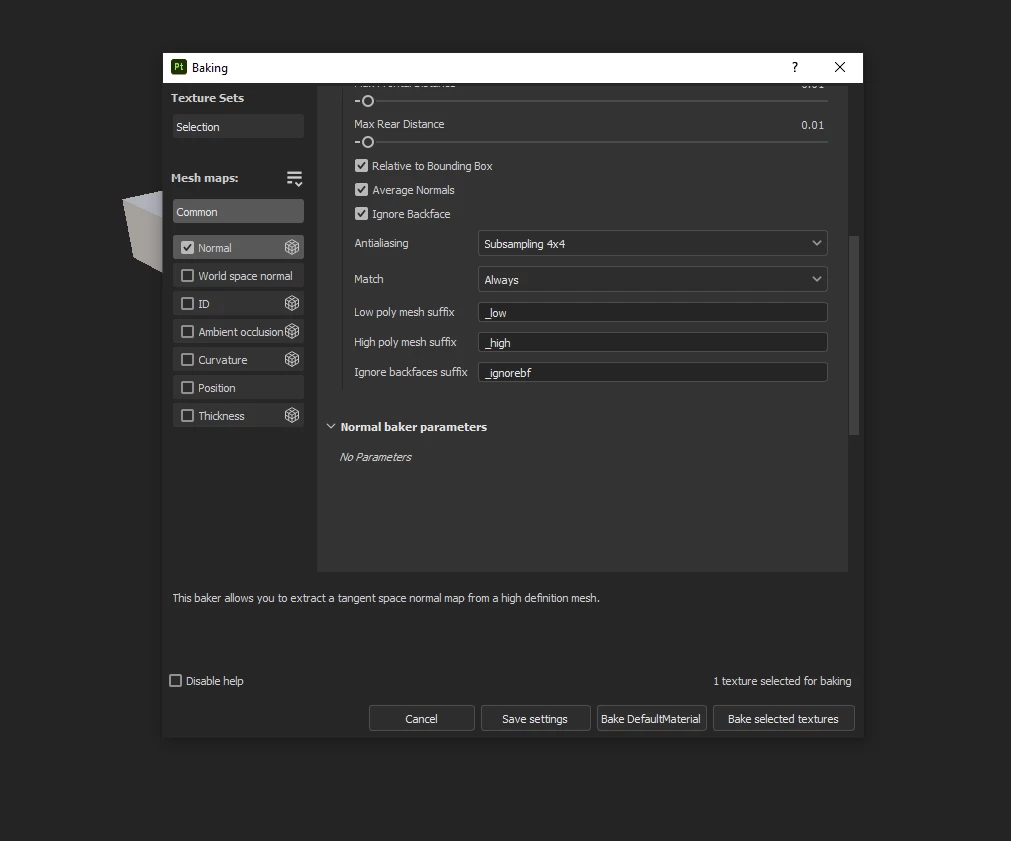
Task: Collapse the Normal baker parameters section
Action: point(331,426)
